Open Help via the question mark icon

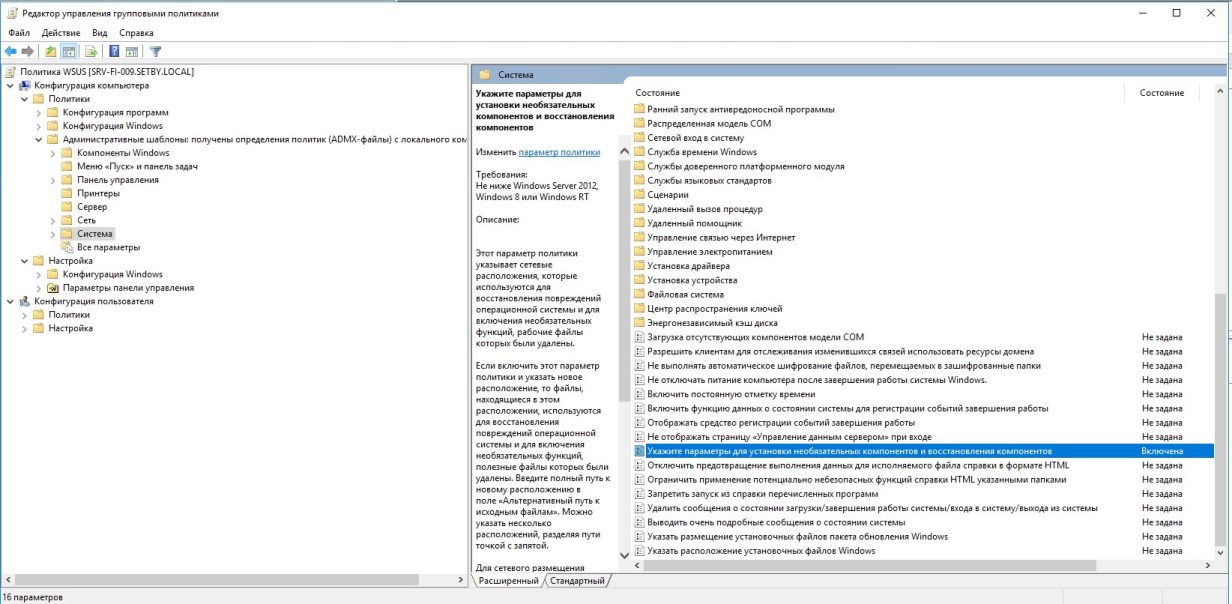point(113,50)
